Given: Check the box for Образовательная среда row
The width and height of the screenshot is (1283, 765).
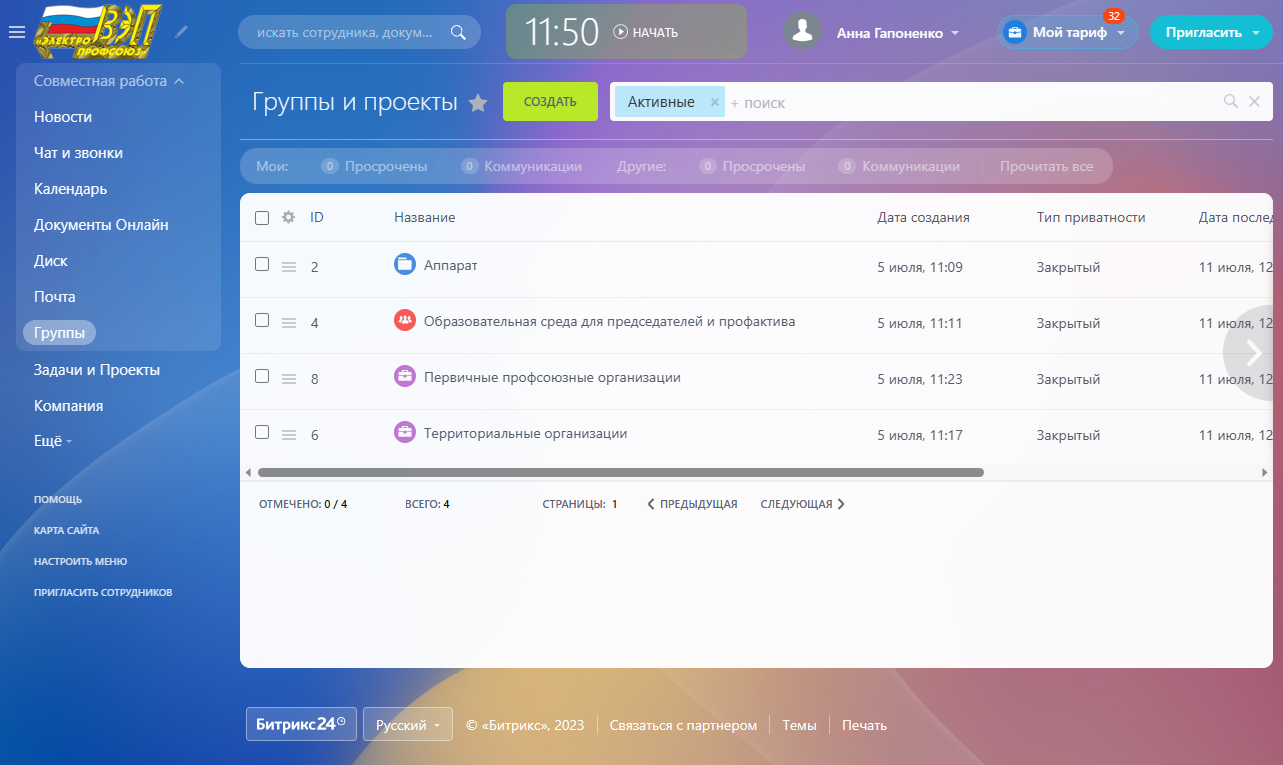Looking at the screenshot, I should click(262, 320).
